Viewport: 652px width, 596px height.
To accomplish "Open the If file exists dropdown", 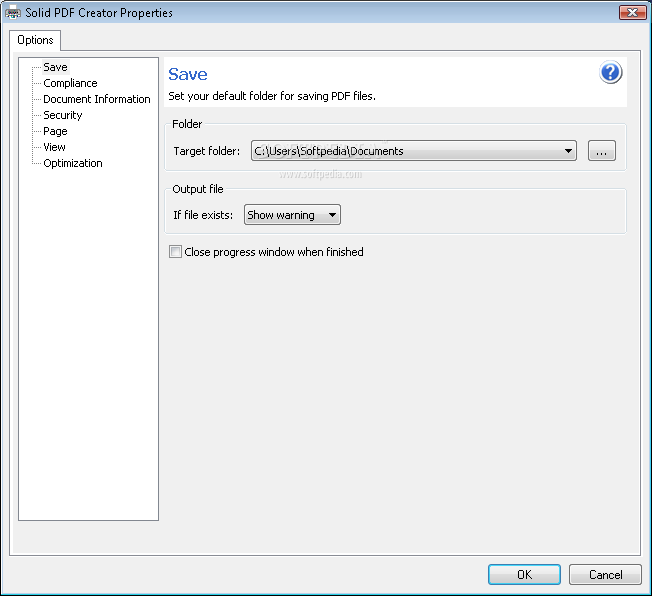I will [292, 215].
